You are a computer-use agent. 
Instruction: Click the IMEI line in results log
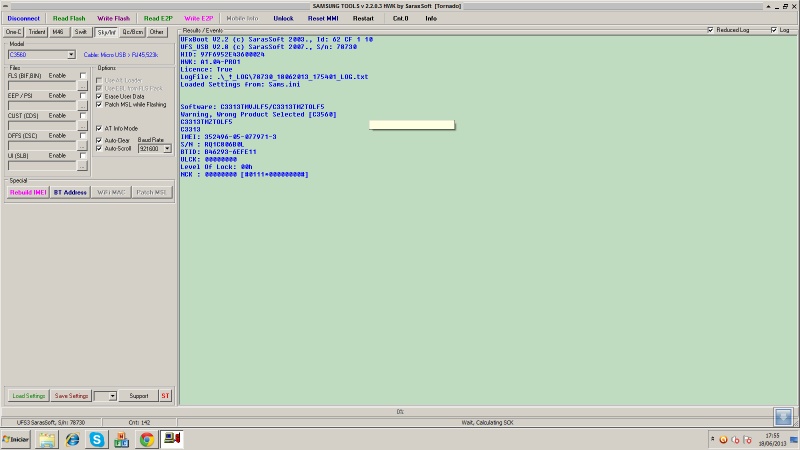tap(228, 137)
